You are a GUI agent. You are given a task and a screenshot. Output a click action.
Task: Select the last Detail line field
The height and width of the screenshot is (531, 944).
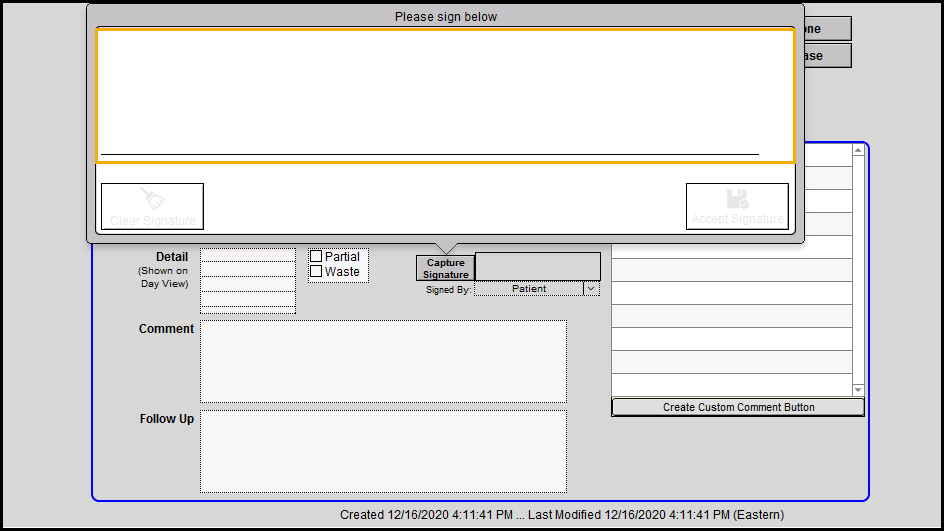coord(248,300)
